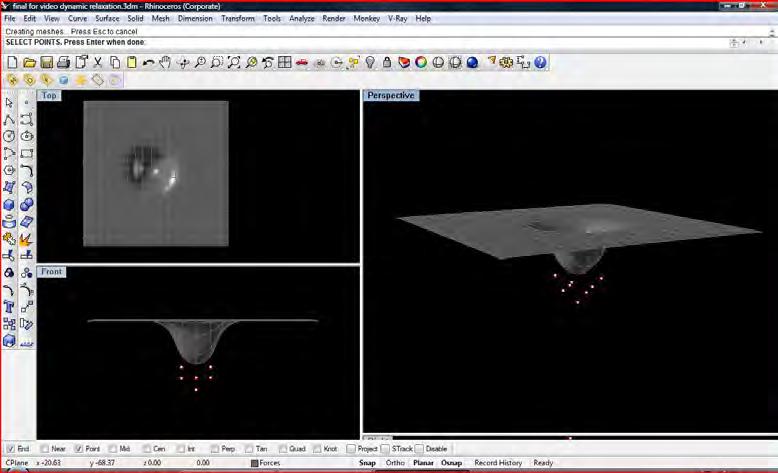
Task: Open the Top viewport title menu
Action: [49, 95]
